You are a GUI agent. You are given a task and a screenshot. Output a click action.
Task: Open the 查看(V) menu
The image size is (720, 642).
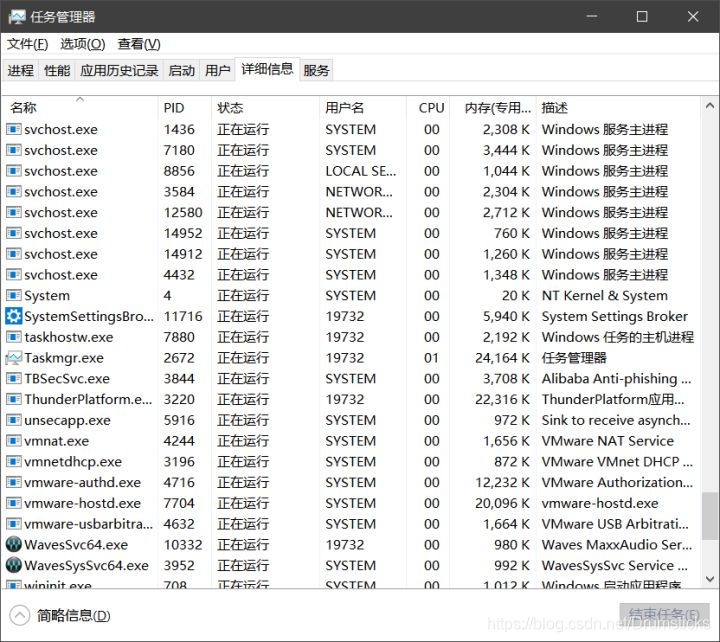[139, 44]
